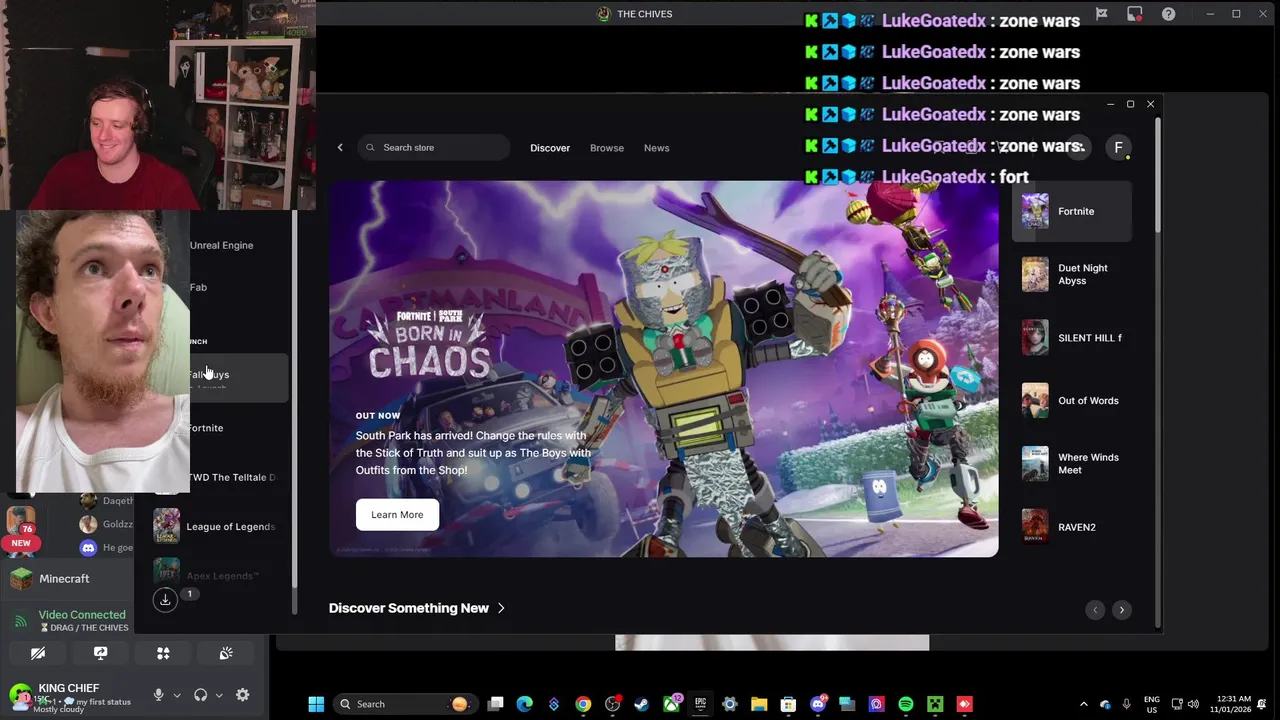Show hidden system tray icons
Viewport: 1280px width, 720px height.
[1083, 704]
